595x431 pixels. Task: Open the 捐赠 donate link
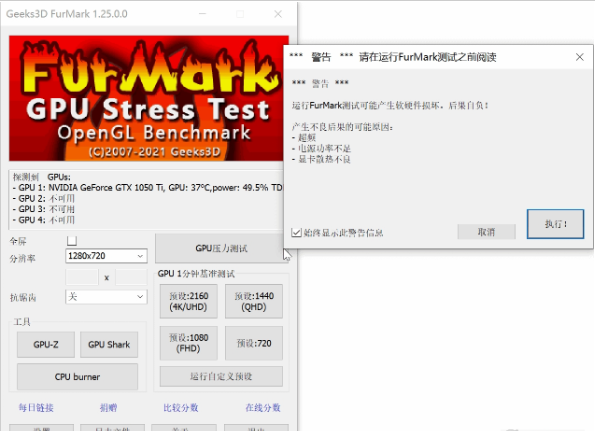click(x=108, y=408)
